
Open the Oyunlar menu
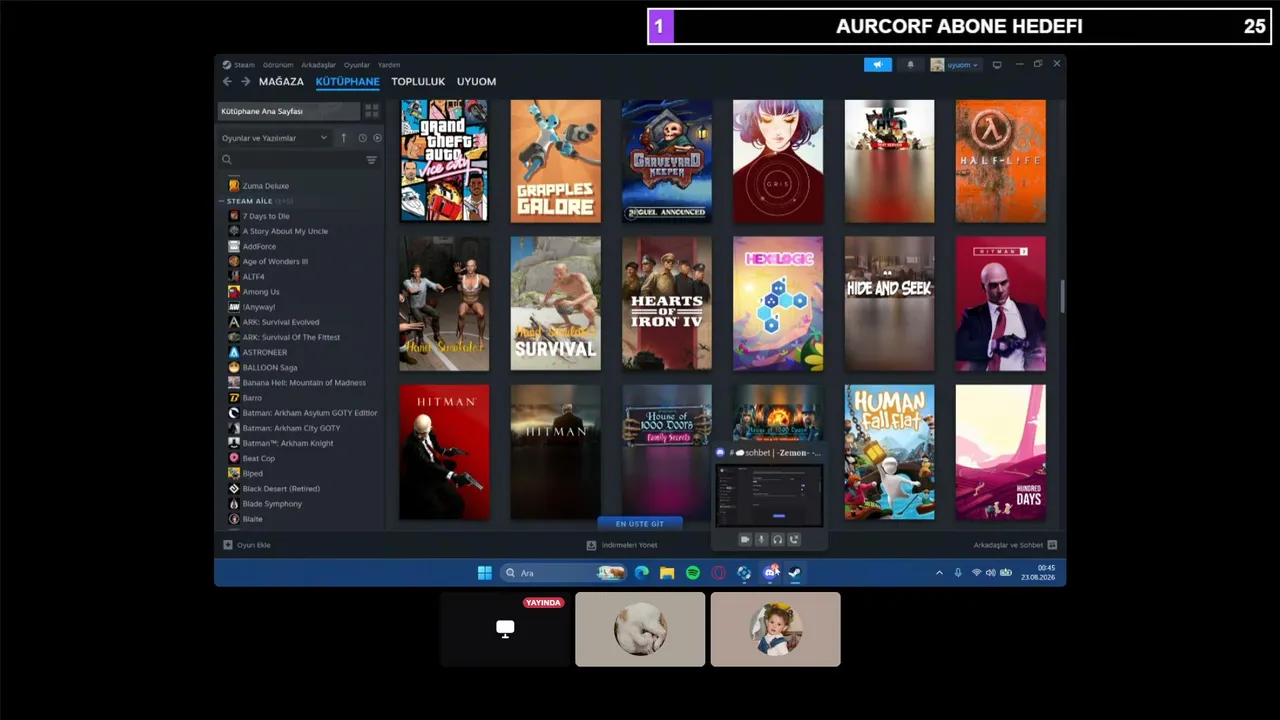pyautogui.click(x=357, y=65)
